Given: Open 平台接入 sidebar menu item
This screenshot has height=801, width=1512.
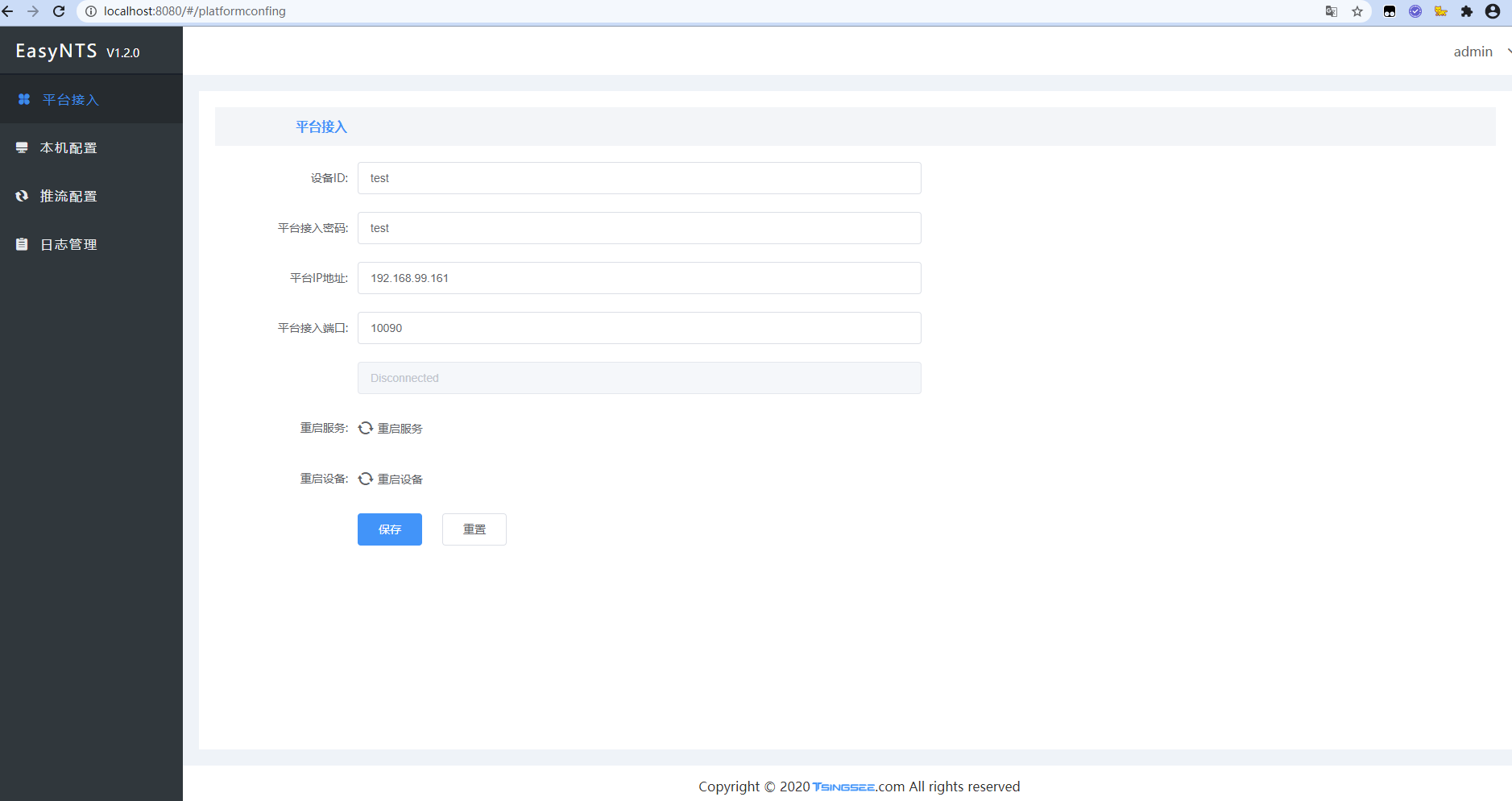Looking at the screenshot, I should (x=91, y=99).
